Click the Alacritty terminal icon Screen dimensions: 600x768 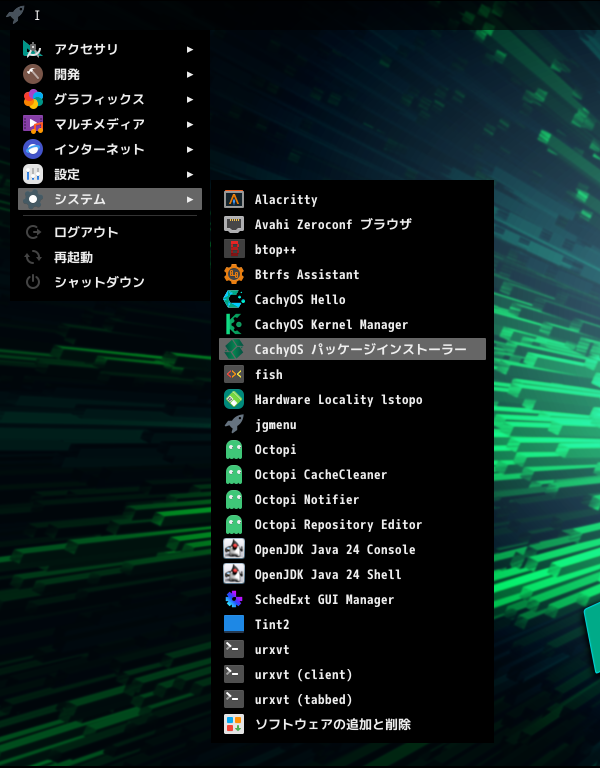pos(234,199)
